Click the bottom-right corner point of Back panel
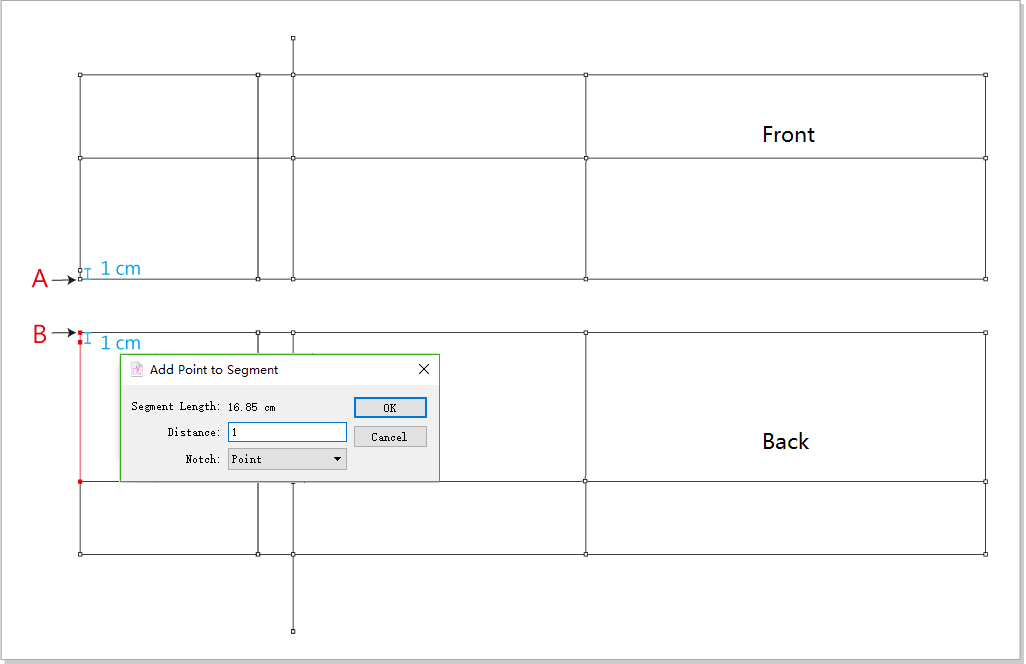This screenshot has width=1026, height=664. pos(985,554)
